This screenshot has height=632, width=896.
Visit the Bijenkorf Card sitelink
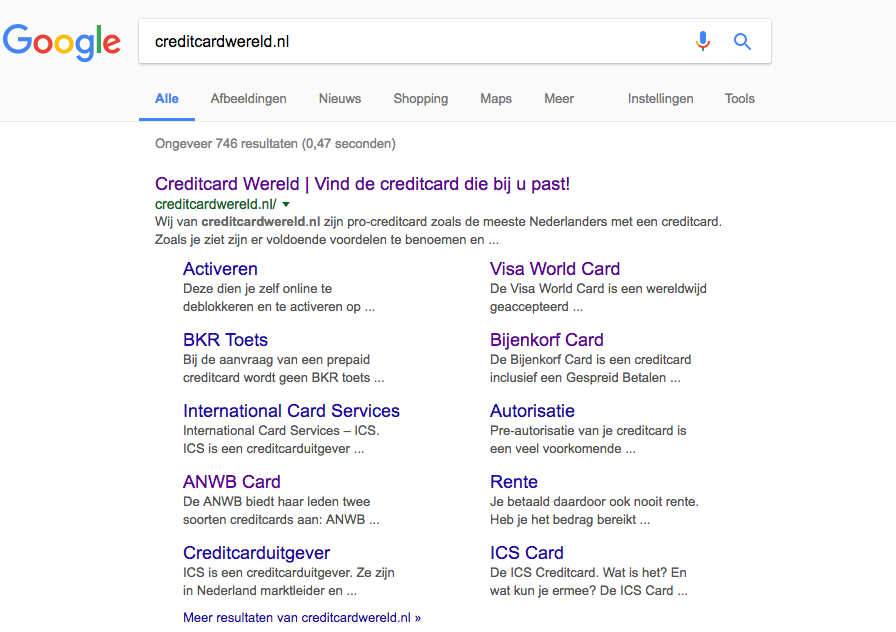546,339
